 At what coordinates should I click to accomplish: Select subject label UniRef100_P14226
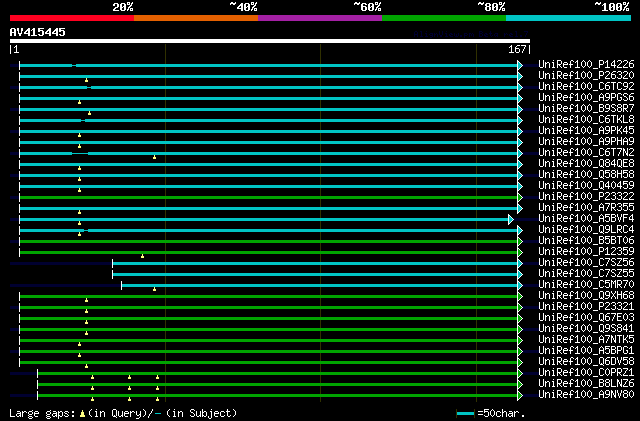586,65
